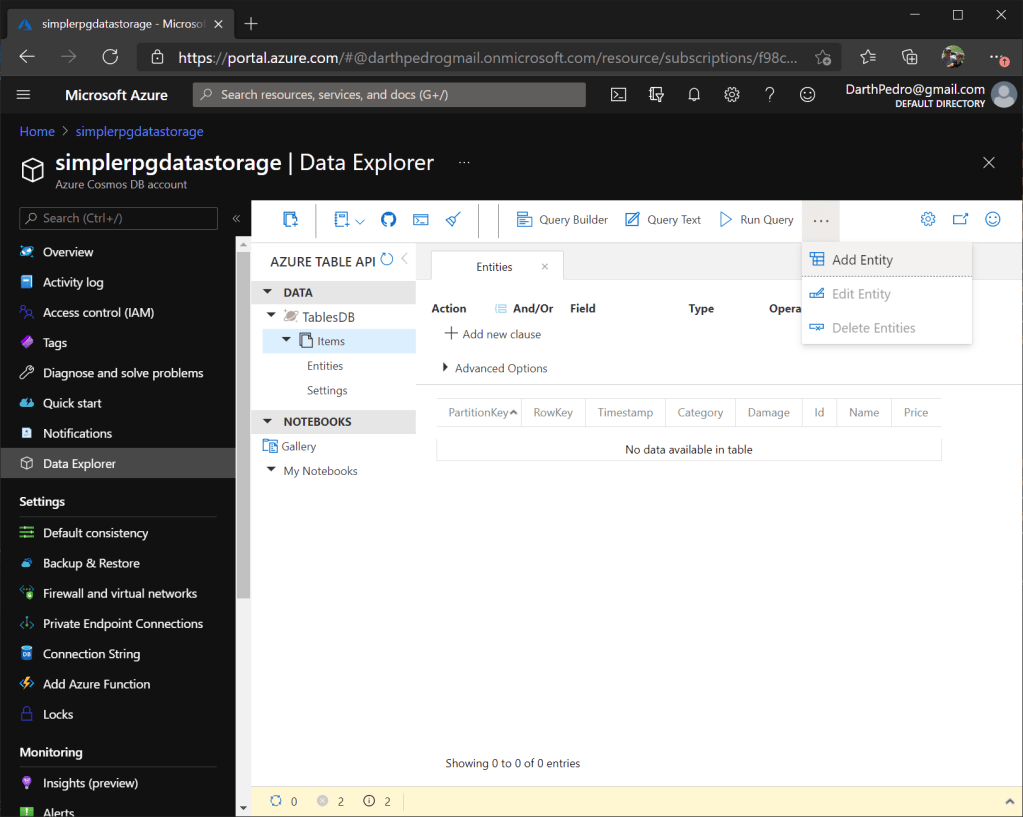Click the notifications bell icon
The height and width of the screenshot is (817, 1023).
[x=694, y=94]
